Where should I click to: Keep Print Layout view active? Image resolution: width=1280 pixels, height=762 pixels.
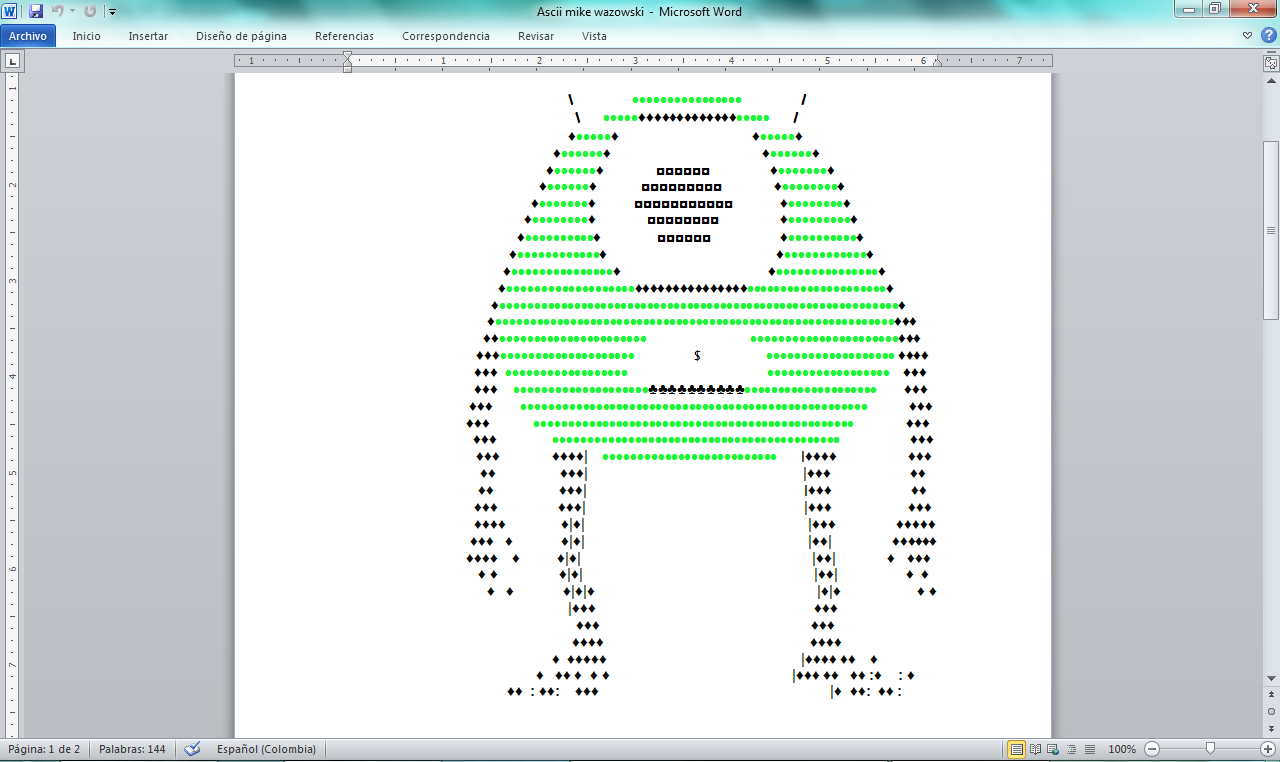[x=1017, y=748]
